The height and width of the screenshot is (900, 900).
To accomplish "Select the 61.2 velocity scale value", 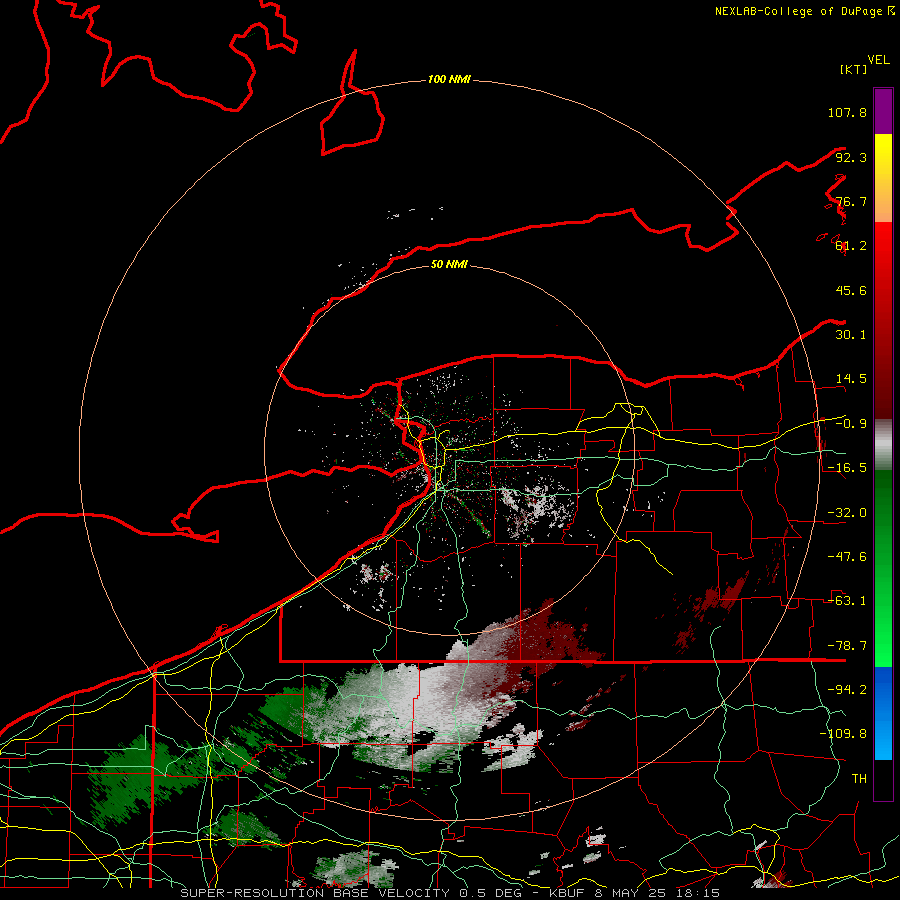I will click(851, 246).
